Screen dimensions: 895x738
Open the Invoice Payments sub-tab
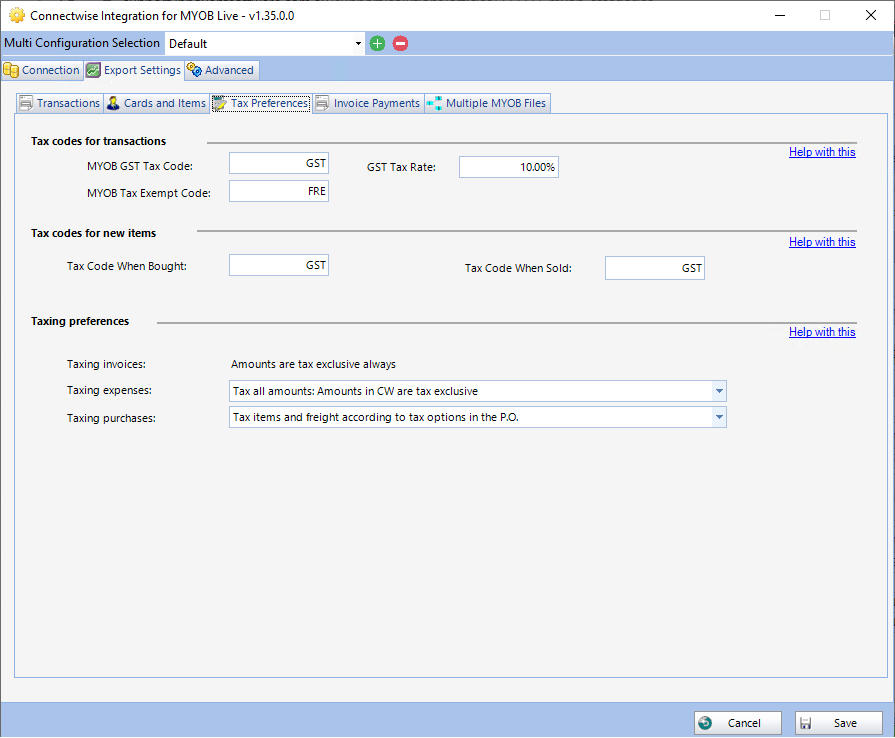click(x=369, y=103)
